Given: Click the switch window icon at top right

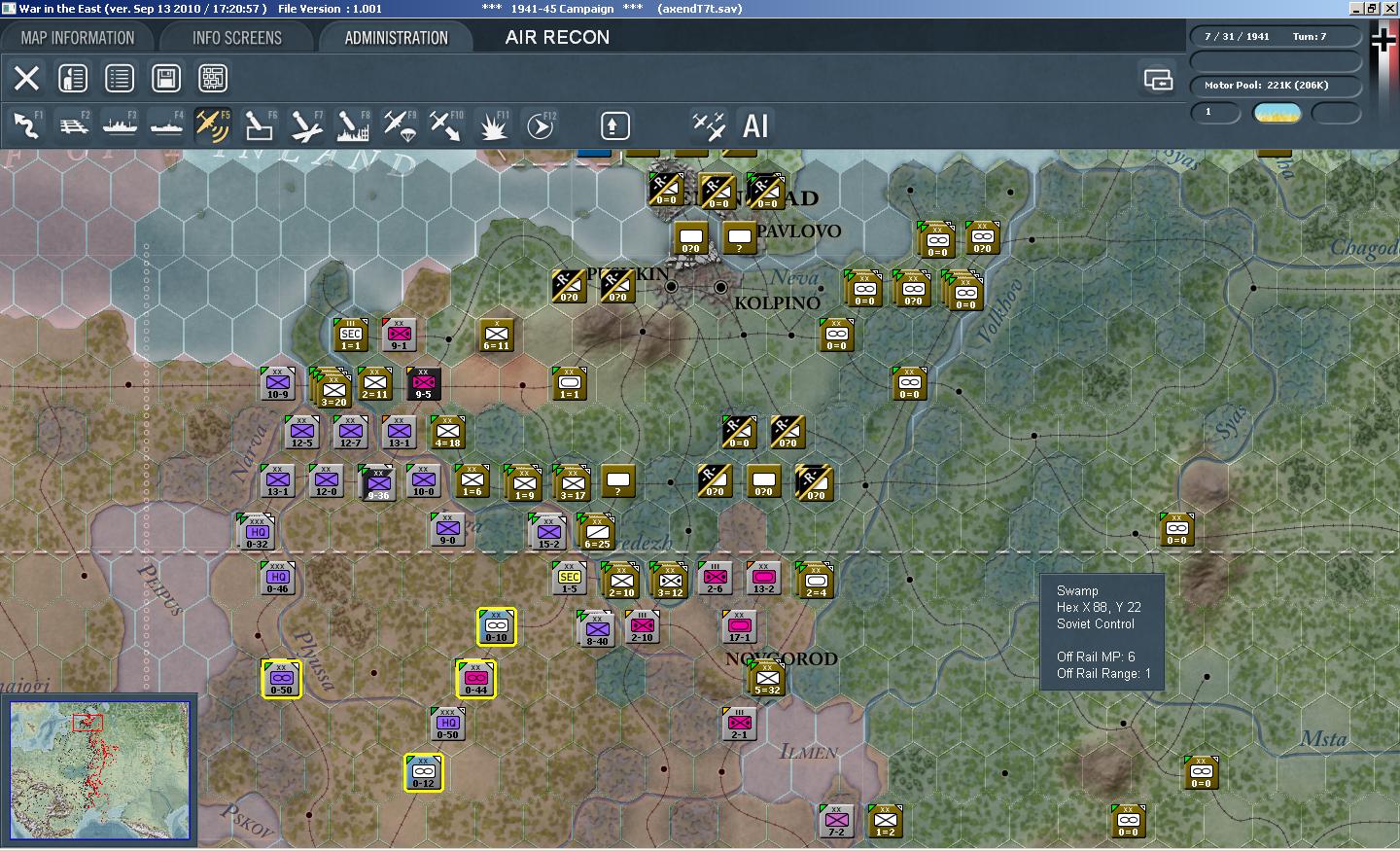Looking at the screenshot, I should click(1158, 79).
